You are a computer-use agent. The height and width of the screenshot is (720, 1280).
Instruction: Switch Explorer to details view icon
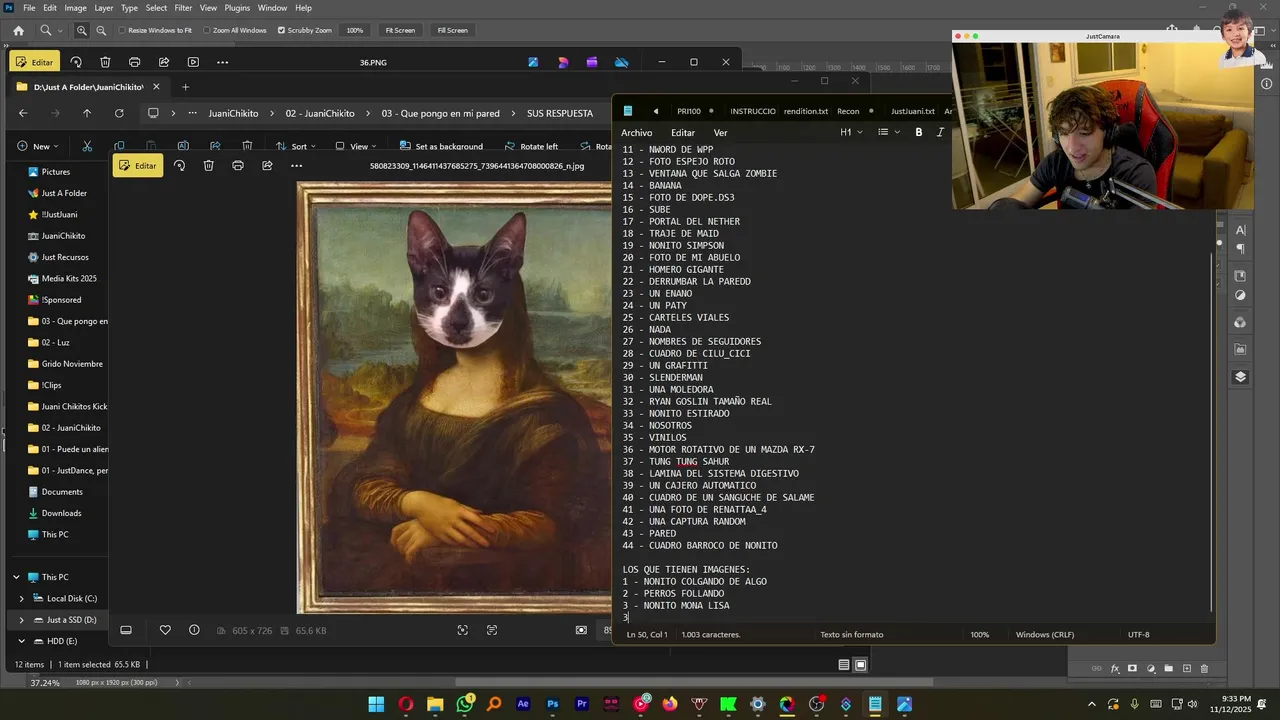[x=844, y=665]
